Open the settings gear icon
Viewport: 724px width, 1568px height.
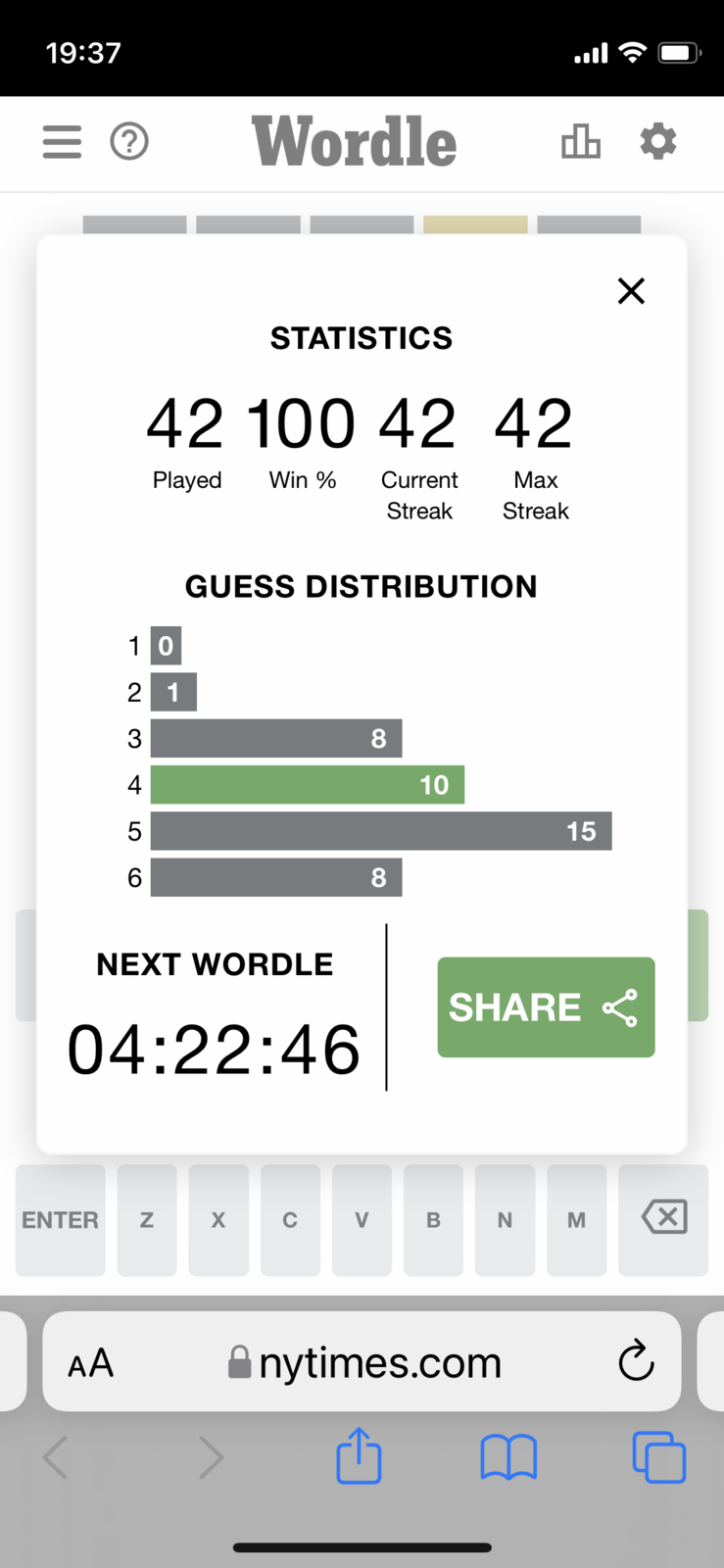(657, 142)
